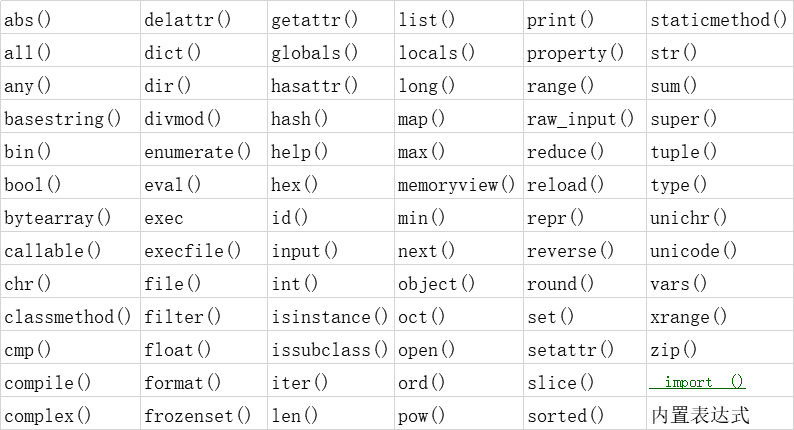Image resolution: width=794 pixels, height=430 pixels.
Task: Select the classmethod() entry
Action: click(68, 317)
